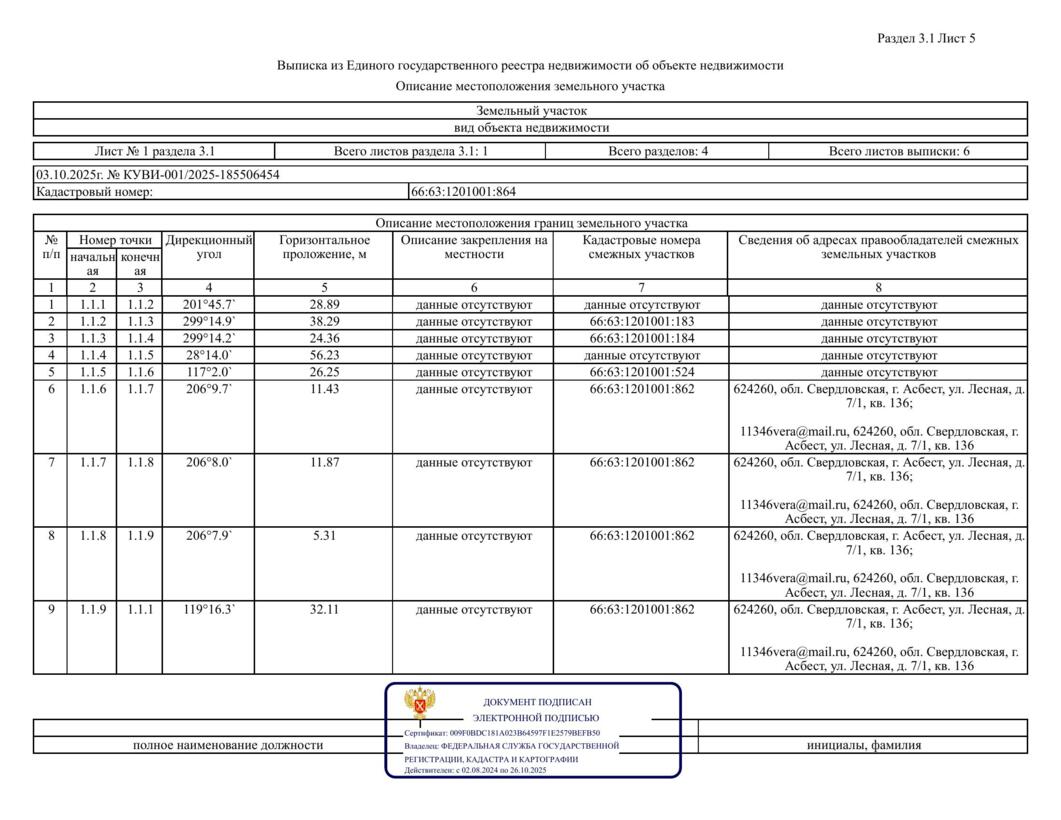Click the 'Земельный участок' heading cell
The width and height of the screenshot is (1061, 820).
[x=531, y=111]
